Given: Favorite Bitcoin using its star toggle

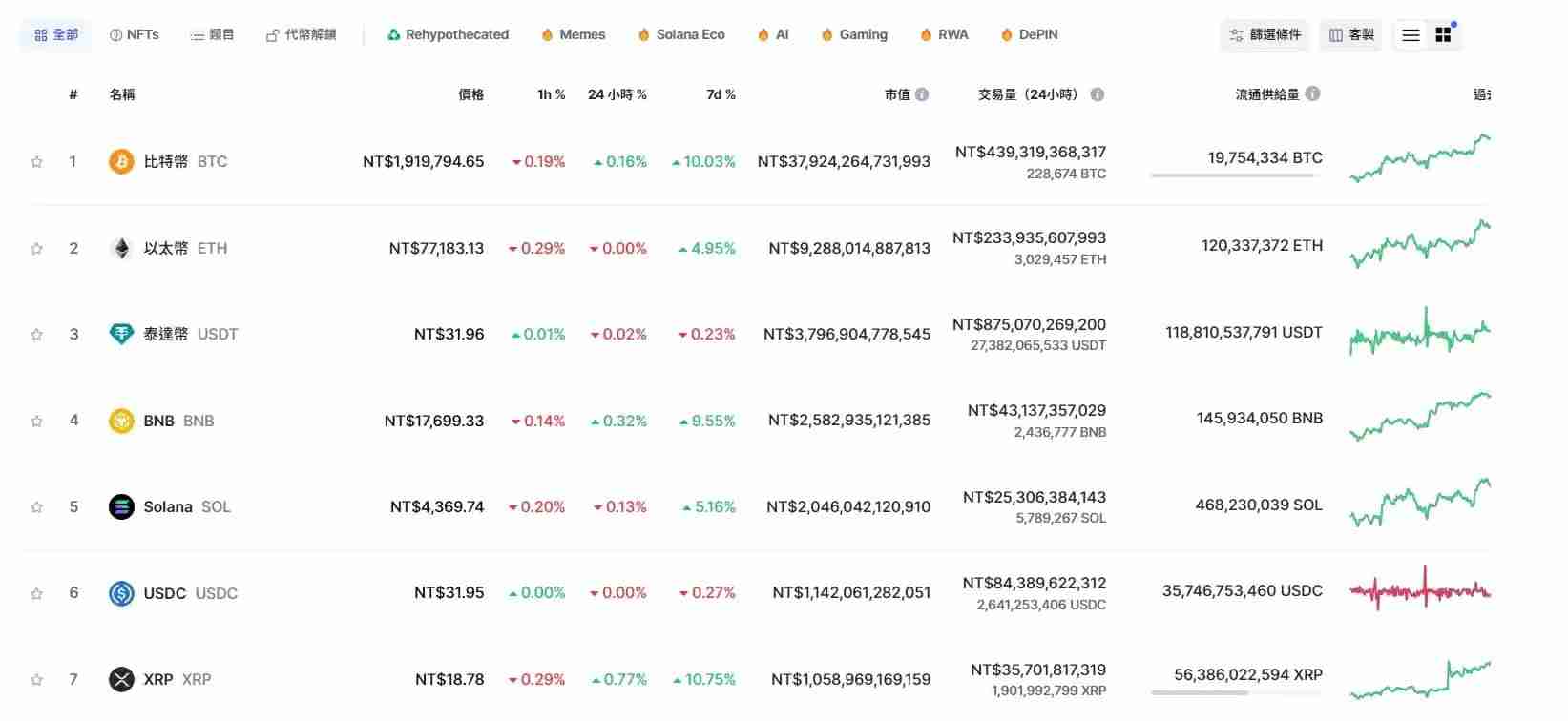Looking at the screenshot, I should (36, 161).
